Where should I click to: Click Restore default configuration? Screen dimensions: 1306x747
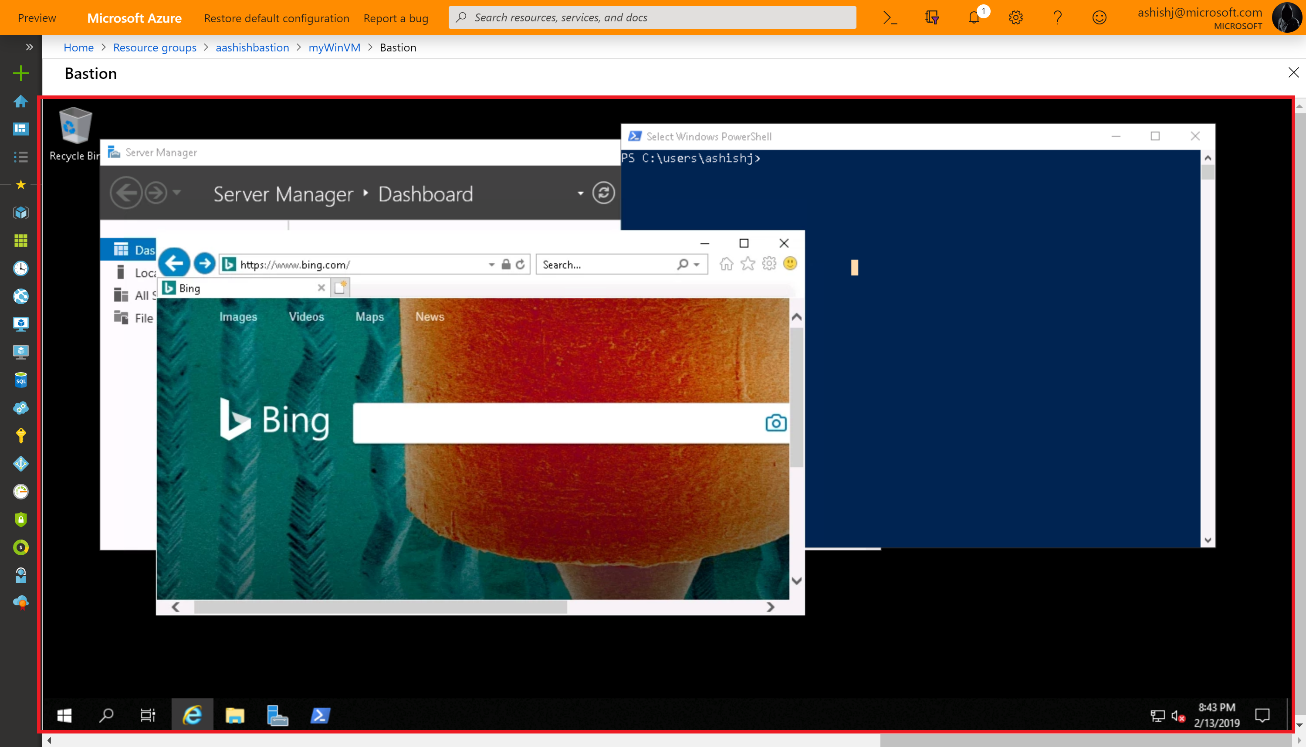pyautogui.click(x=276, y=18)
